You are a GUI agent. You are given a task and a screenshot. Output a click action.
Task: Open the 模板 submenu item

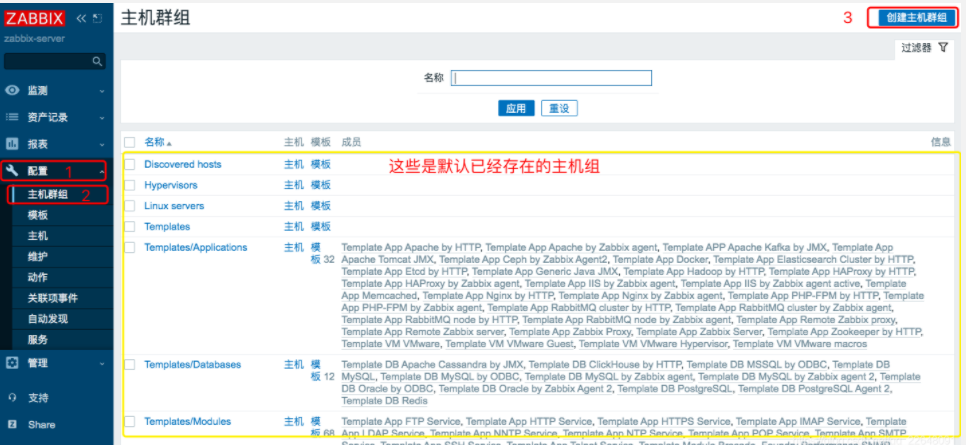coord(38,215)
